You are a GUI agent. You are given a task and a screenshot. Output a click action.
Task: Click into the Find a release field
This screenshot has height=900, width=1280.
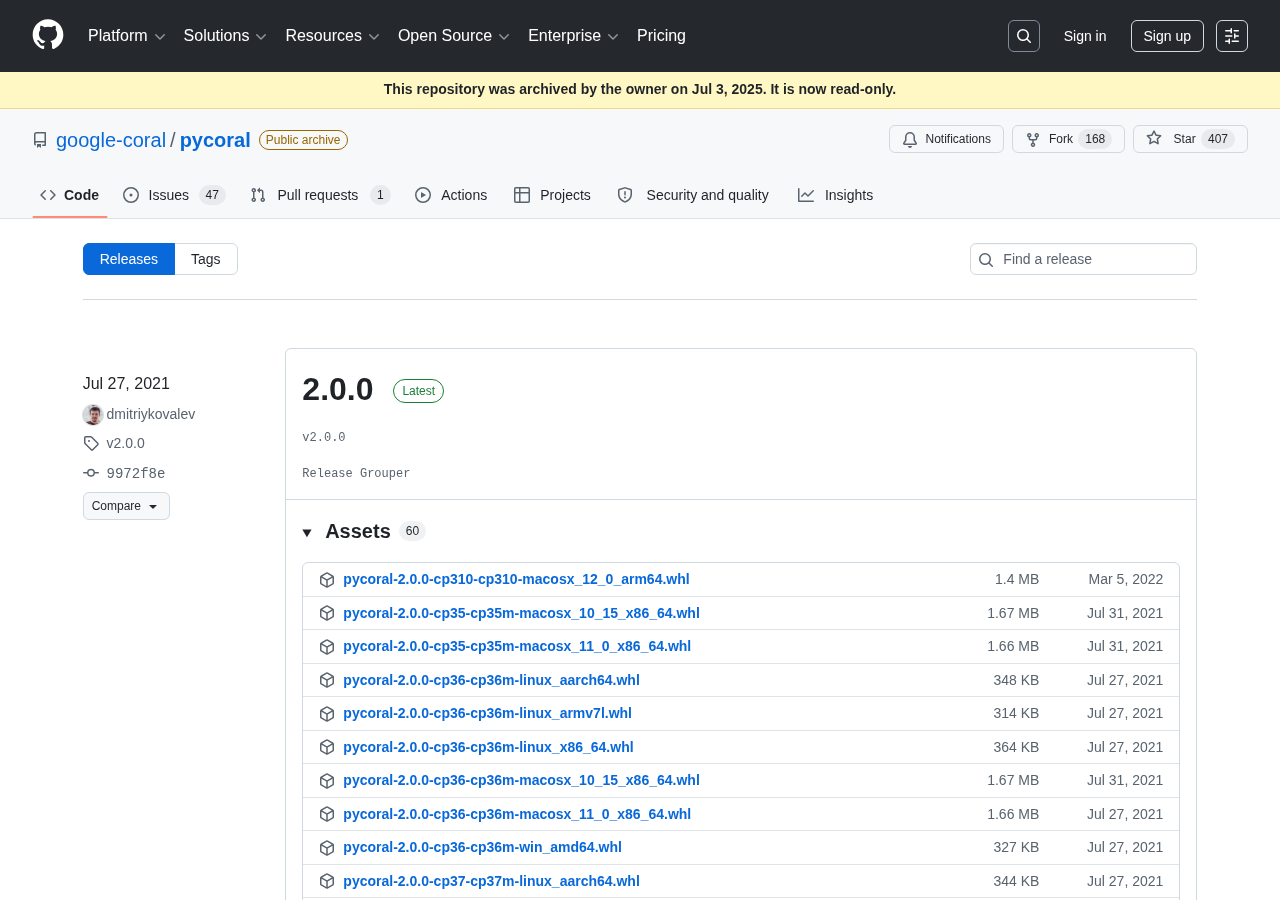coord(1083,259)
